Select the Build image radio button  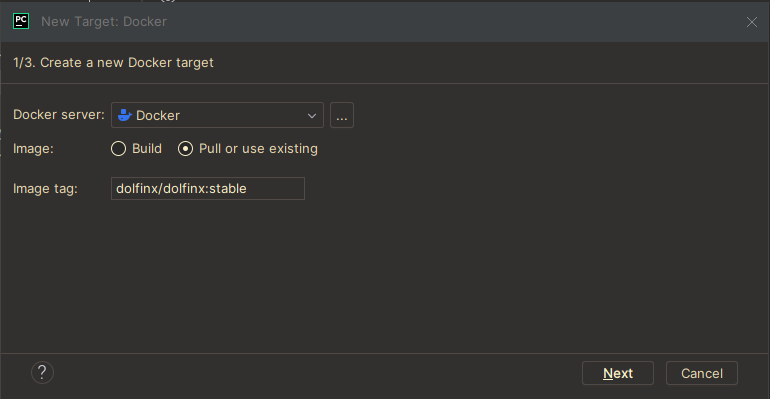coord(118,149)
